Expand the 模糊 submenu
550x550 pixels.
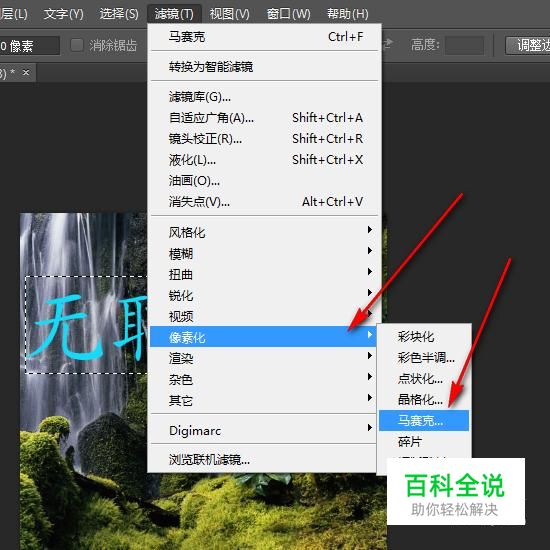coord(263,253)
